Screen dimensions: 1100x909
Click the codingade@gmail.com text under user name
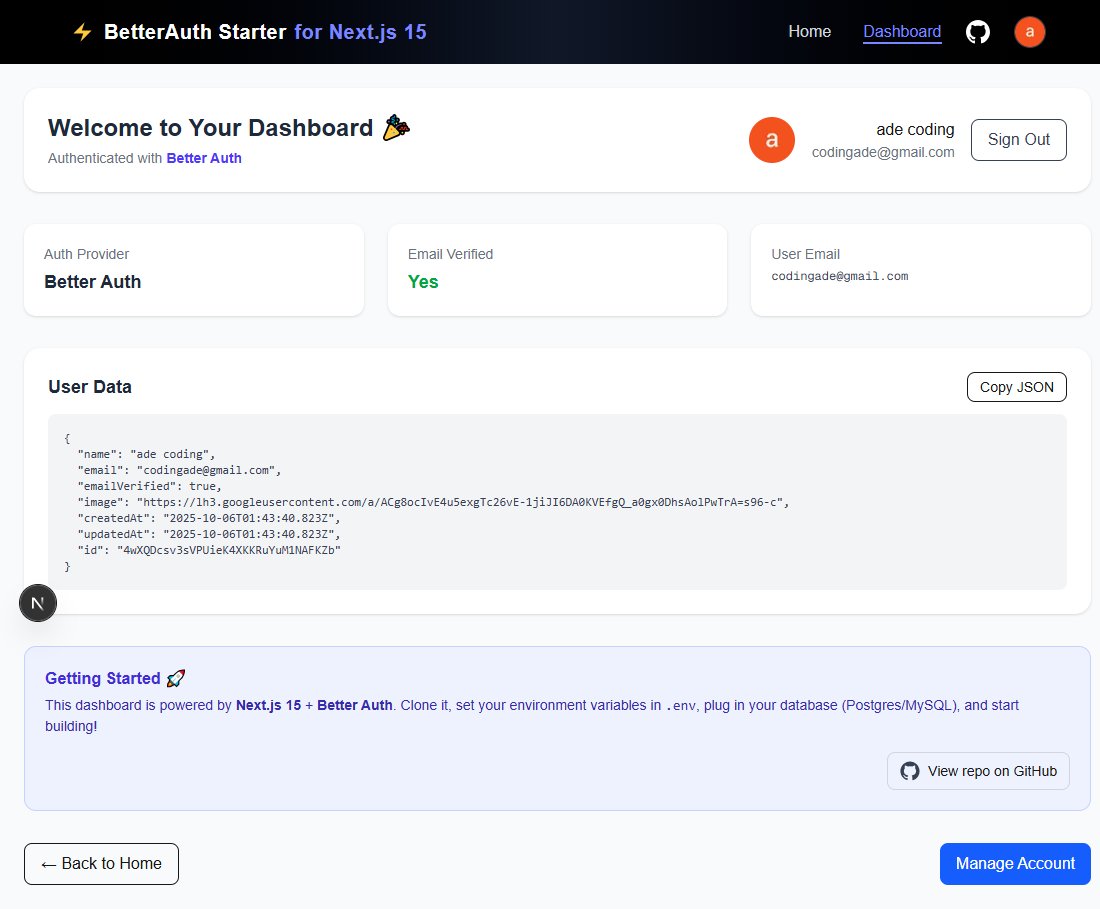click(x=883, y=152)
